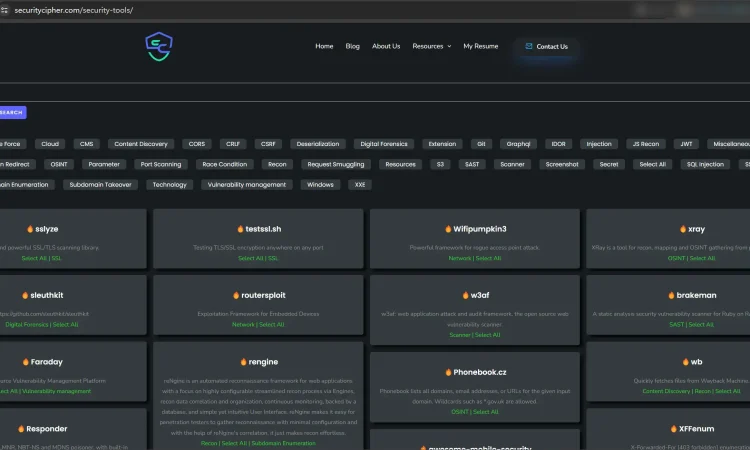Toggle the Digital Forensics filter tag
This screenshot has height=450, width=750.
384,144
